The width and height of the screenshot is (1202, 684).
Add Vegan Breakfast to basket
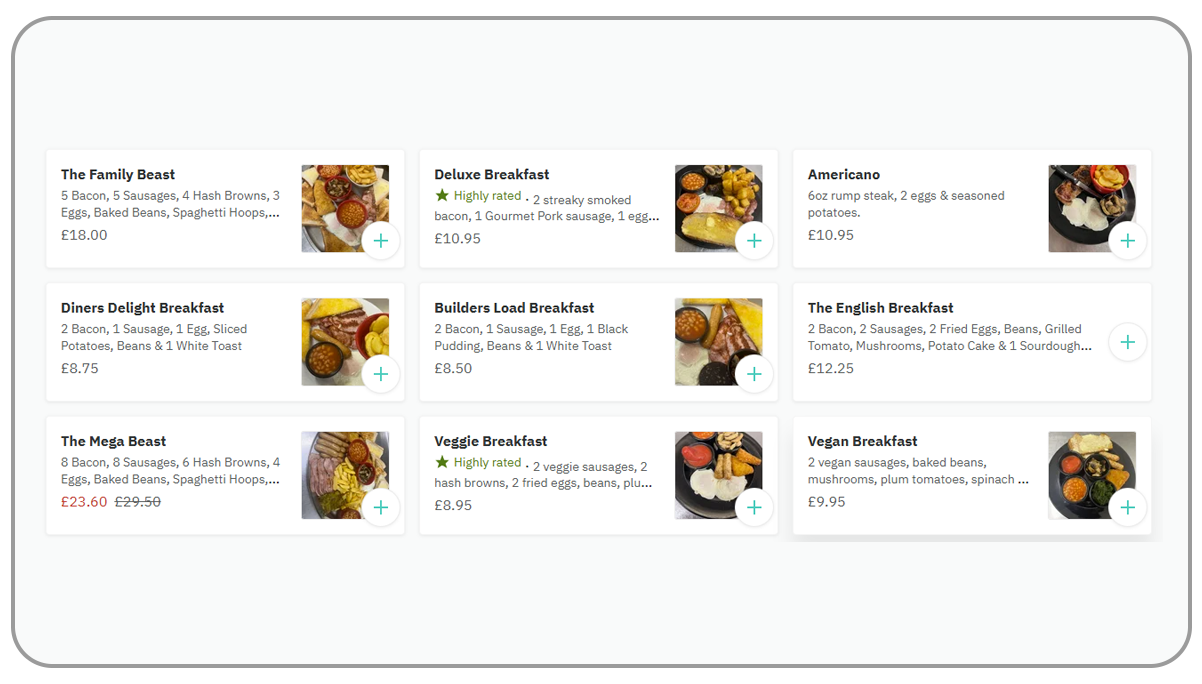1127,508
